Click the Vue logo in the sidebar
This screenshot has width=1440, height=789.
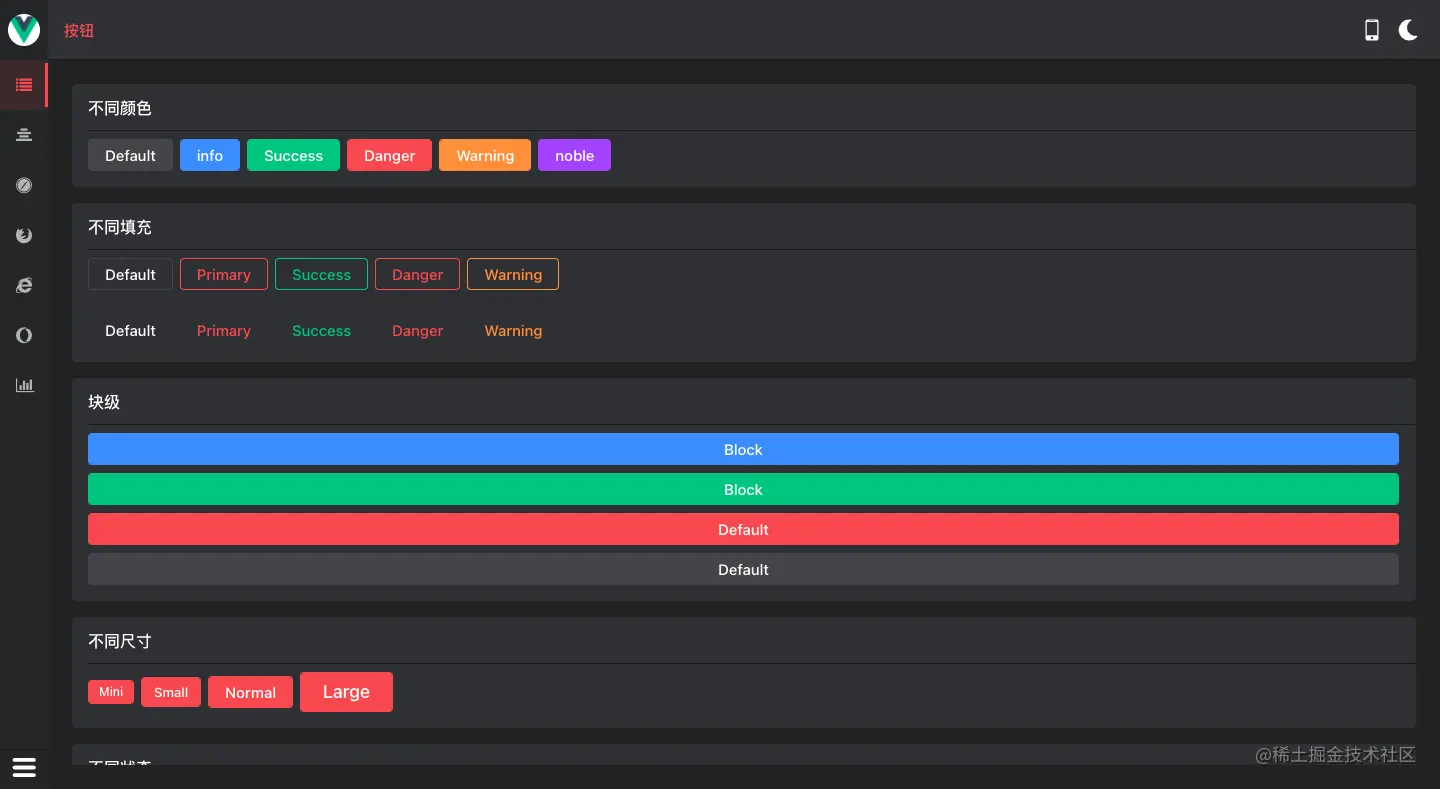tap(24, 30)
